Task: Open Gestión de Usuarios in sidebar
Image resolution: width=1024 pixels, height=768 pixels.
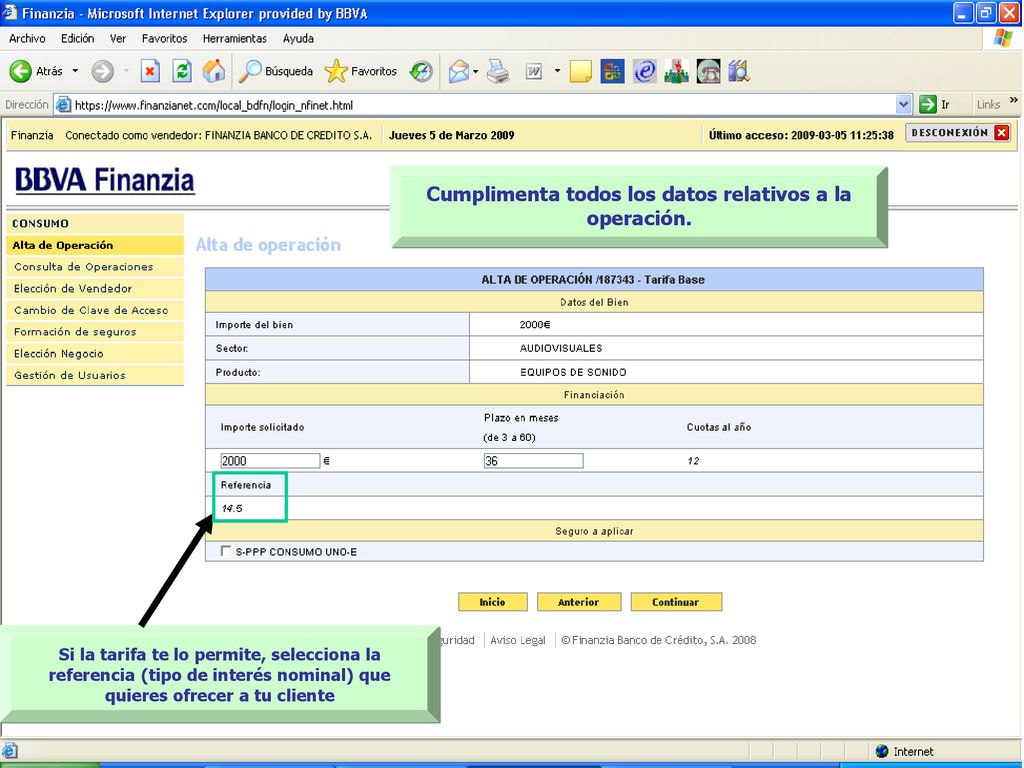Action: tap(95, 375)
